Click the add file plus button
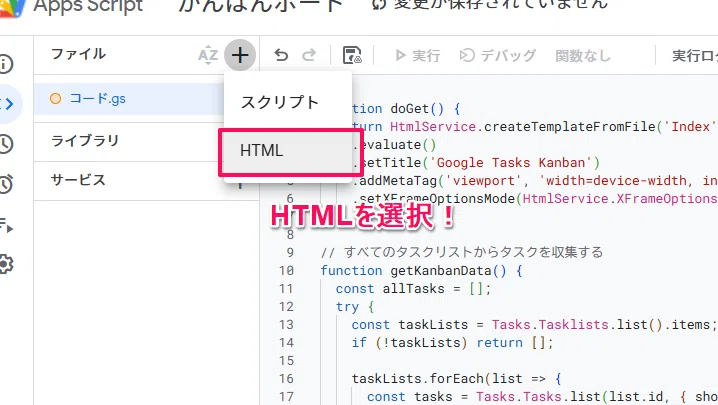The image size is (718, 405). coord(240,55)
